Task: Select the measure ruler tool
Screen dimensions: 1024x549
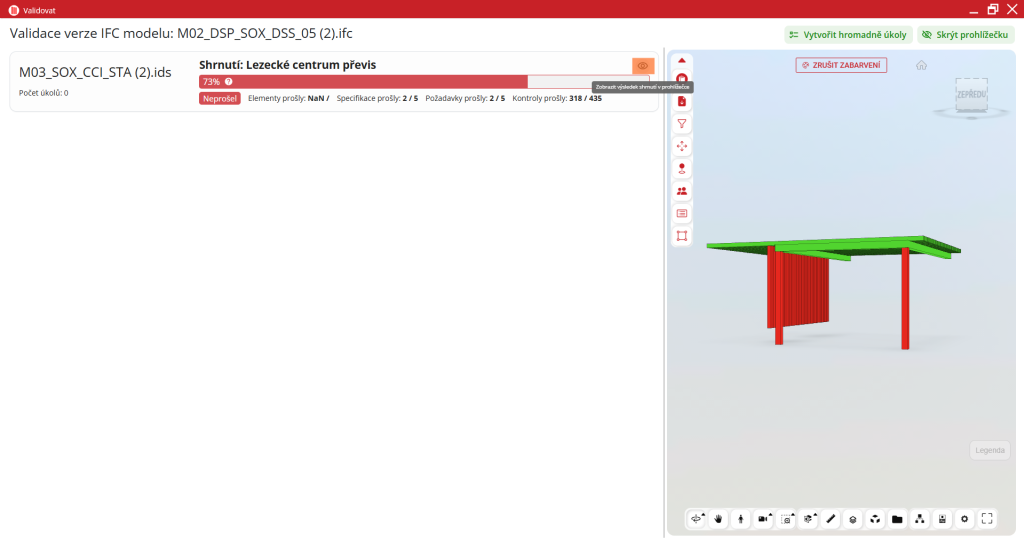Action: coord(830,519)
